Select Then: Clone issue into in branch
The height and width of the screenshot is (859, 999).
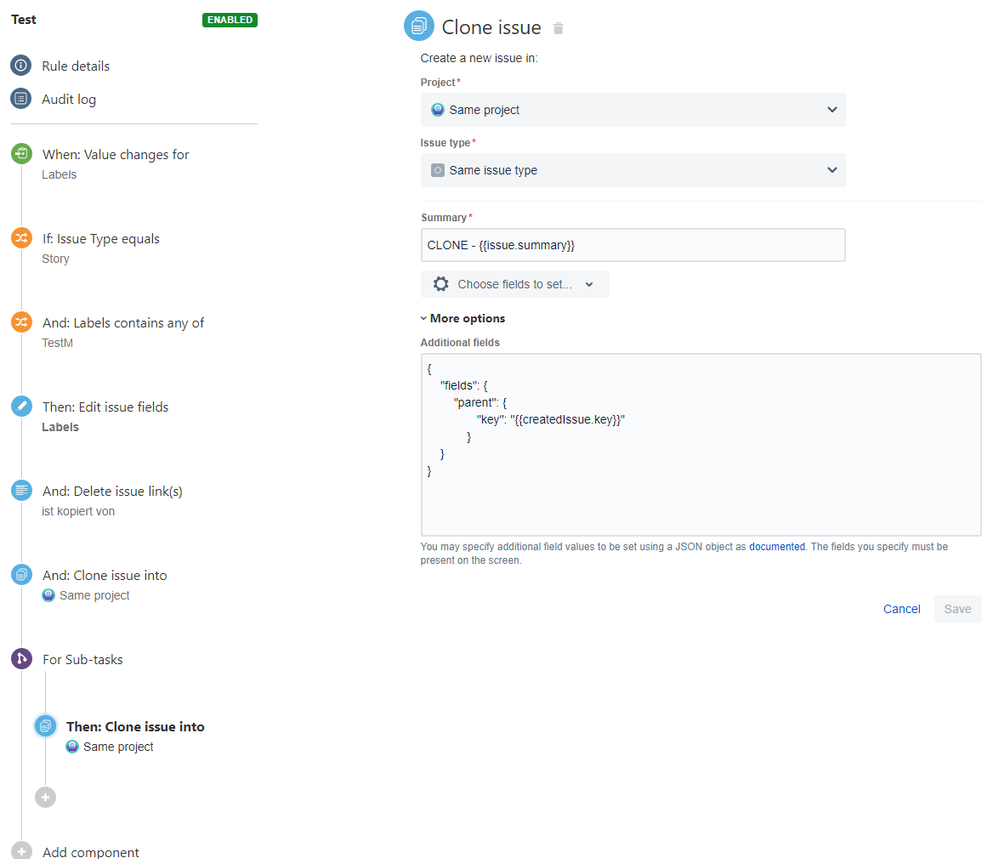[135, 726]
